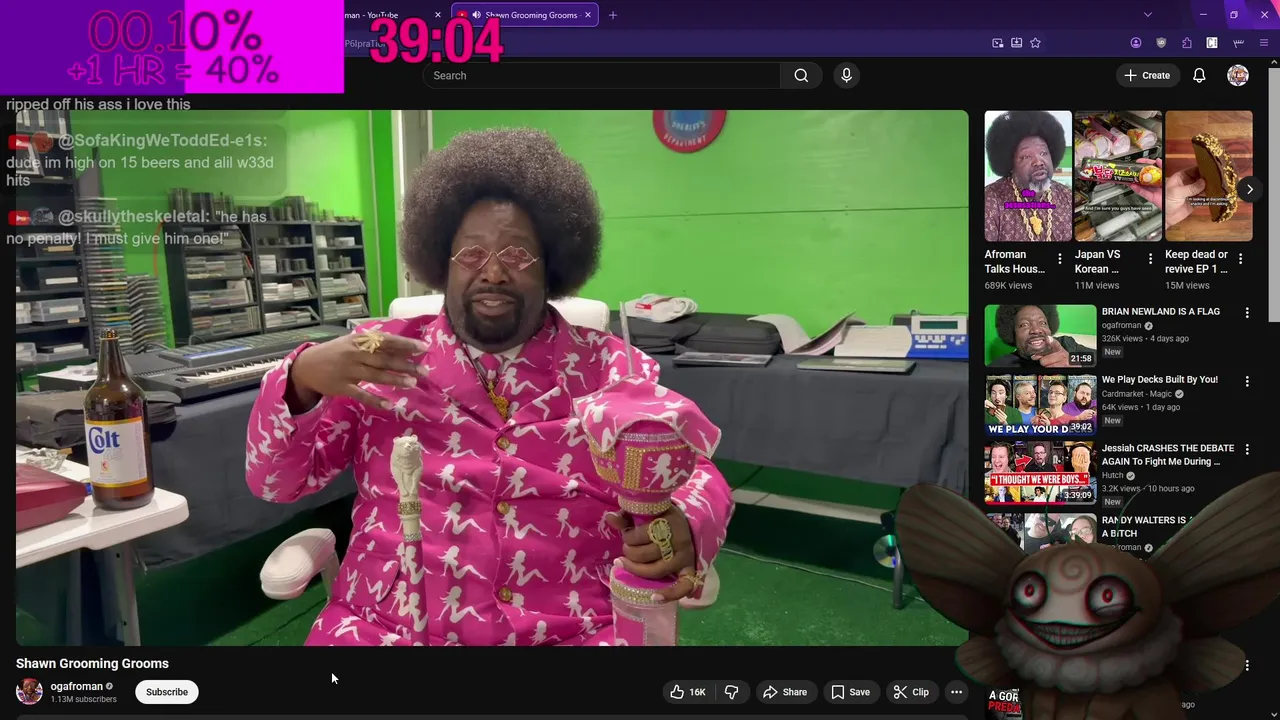Click the '1.13M subscribers' text
This screenshot has height=720, width=1280.
click(84, 699)
